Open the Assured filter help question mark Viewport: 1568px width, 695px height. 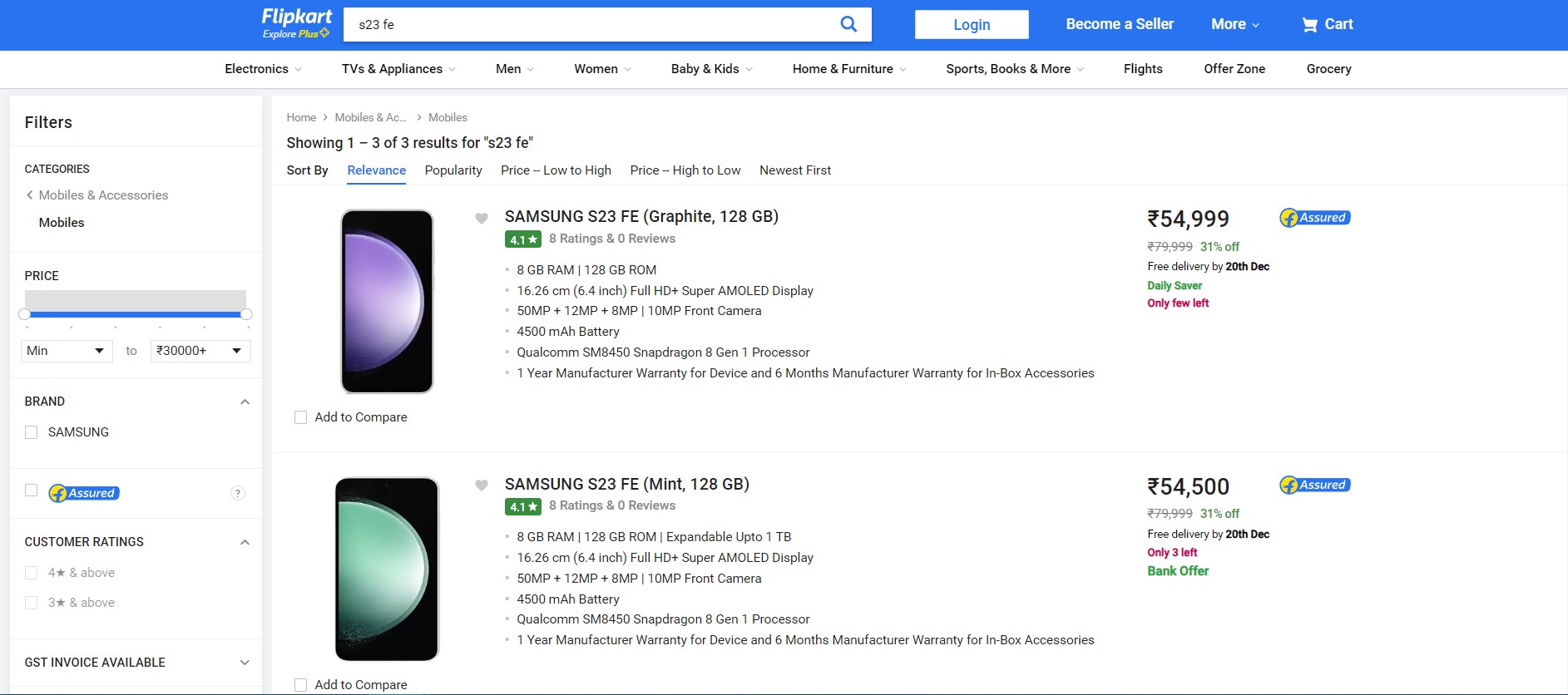click(238, 493)
